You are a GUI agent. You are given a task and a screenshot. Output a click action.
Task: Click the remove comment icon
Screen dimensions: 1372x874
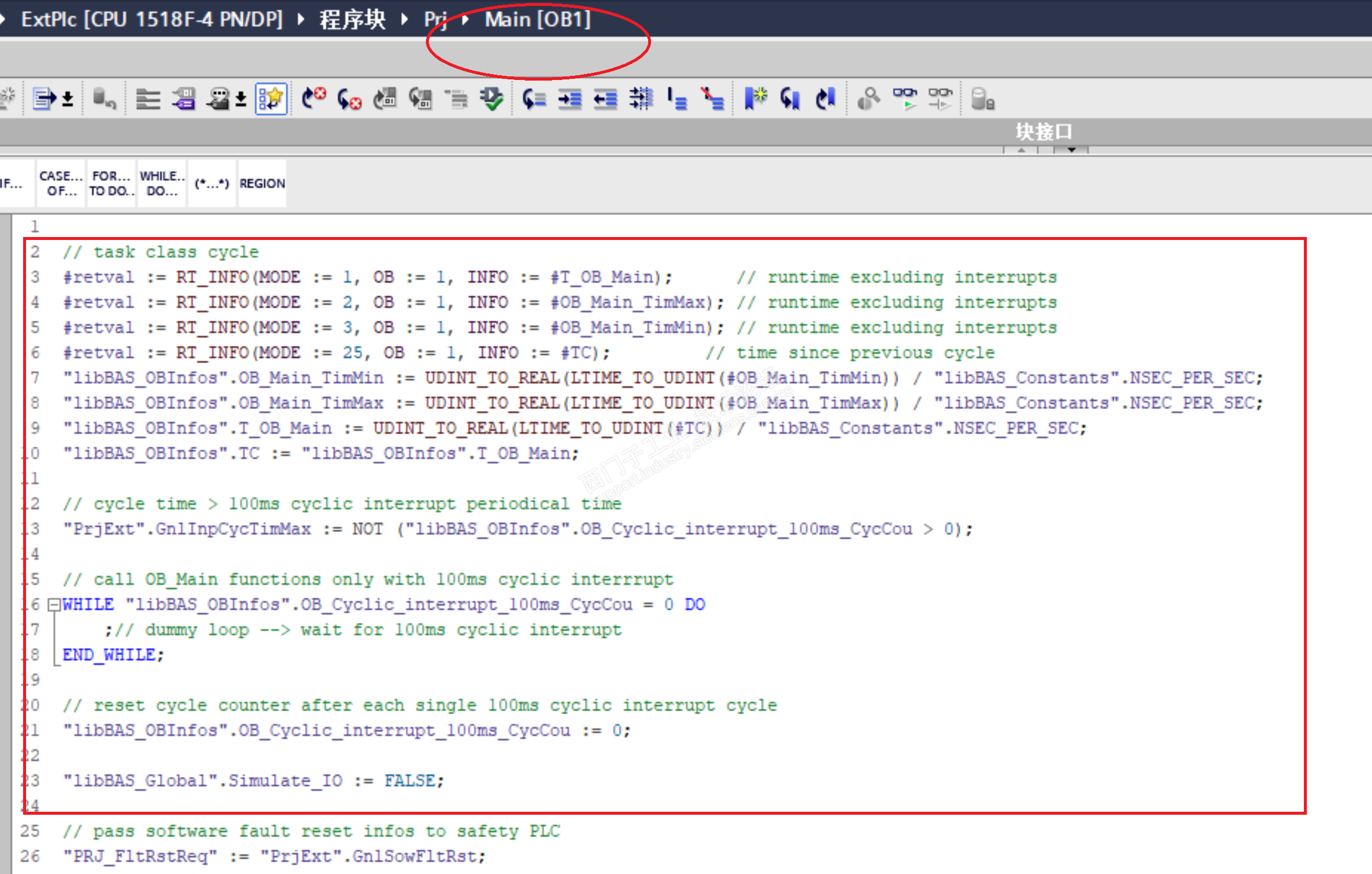pos(713,98)
